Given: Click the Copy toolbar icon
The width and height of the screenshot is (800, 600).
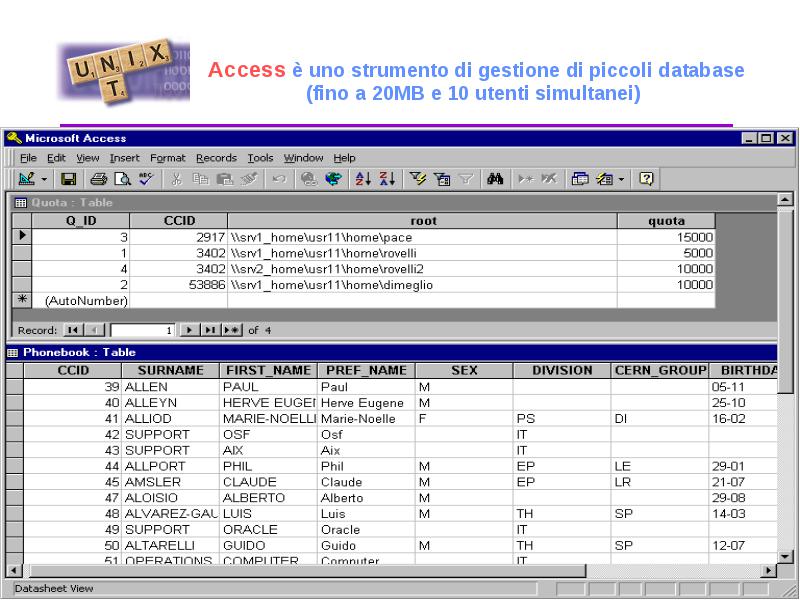Looking at the screenshot, I should [200, 179].
